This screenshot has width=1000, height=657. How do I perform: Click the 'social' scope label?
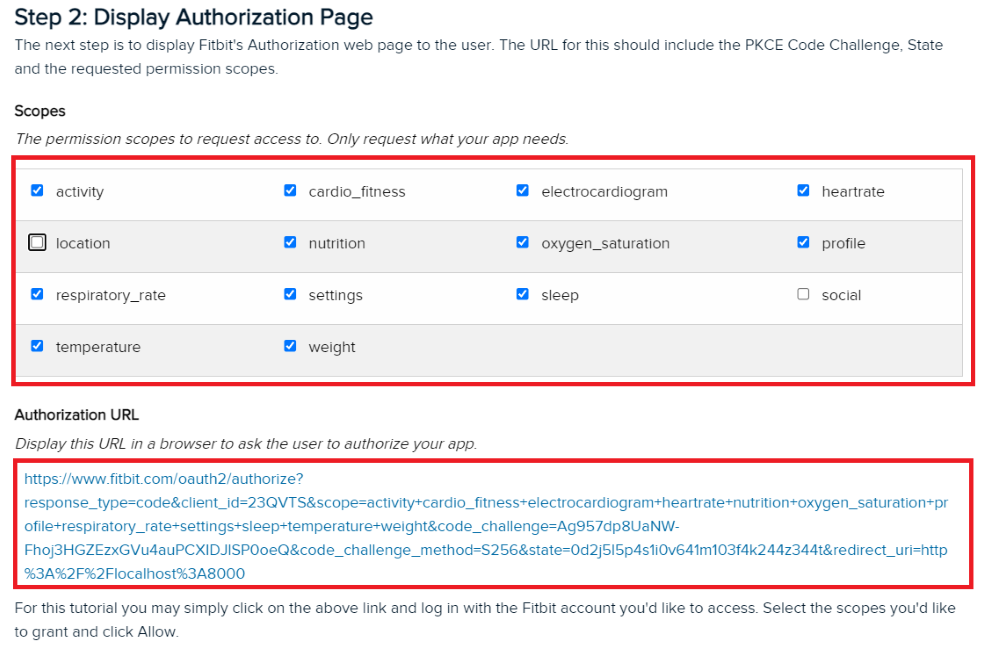point(841,295)
